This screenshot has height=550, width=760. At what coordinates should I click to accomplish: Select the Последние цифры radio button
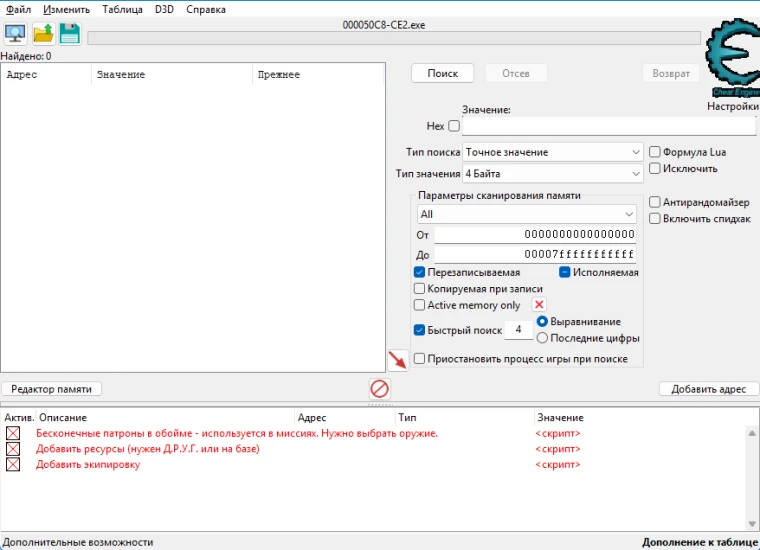coord(543,338)
